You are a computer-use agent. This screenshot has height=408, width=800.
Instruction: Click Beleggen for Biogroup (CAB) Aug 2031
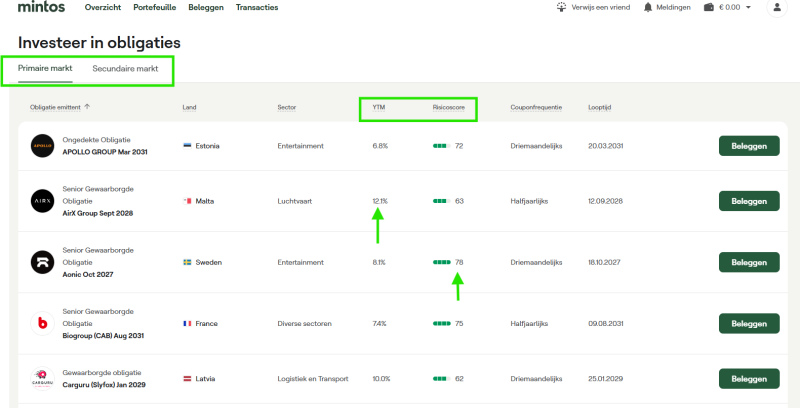[x=749, y=323]
